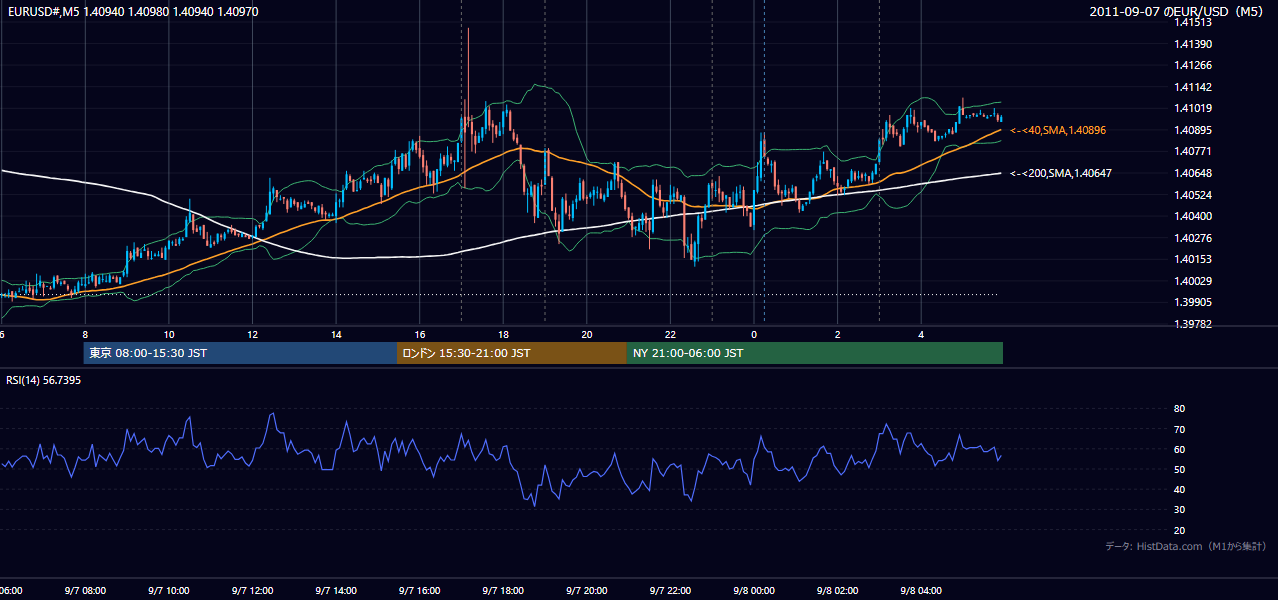Click hour label 18 under price chart
1278x600 pixels.
click(x=503, y=334)
